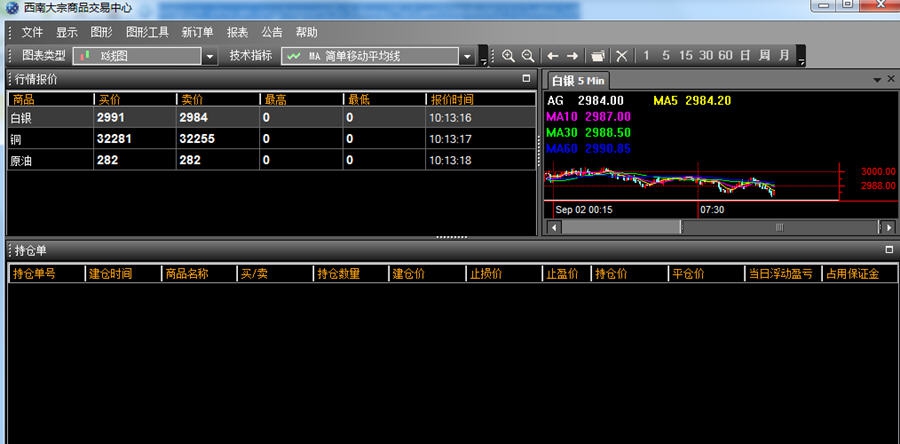
Task: Select the 铜 row in quotes table
Action: (x=271, y=139)
